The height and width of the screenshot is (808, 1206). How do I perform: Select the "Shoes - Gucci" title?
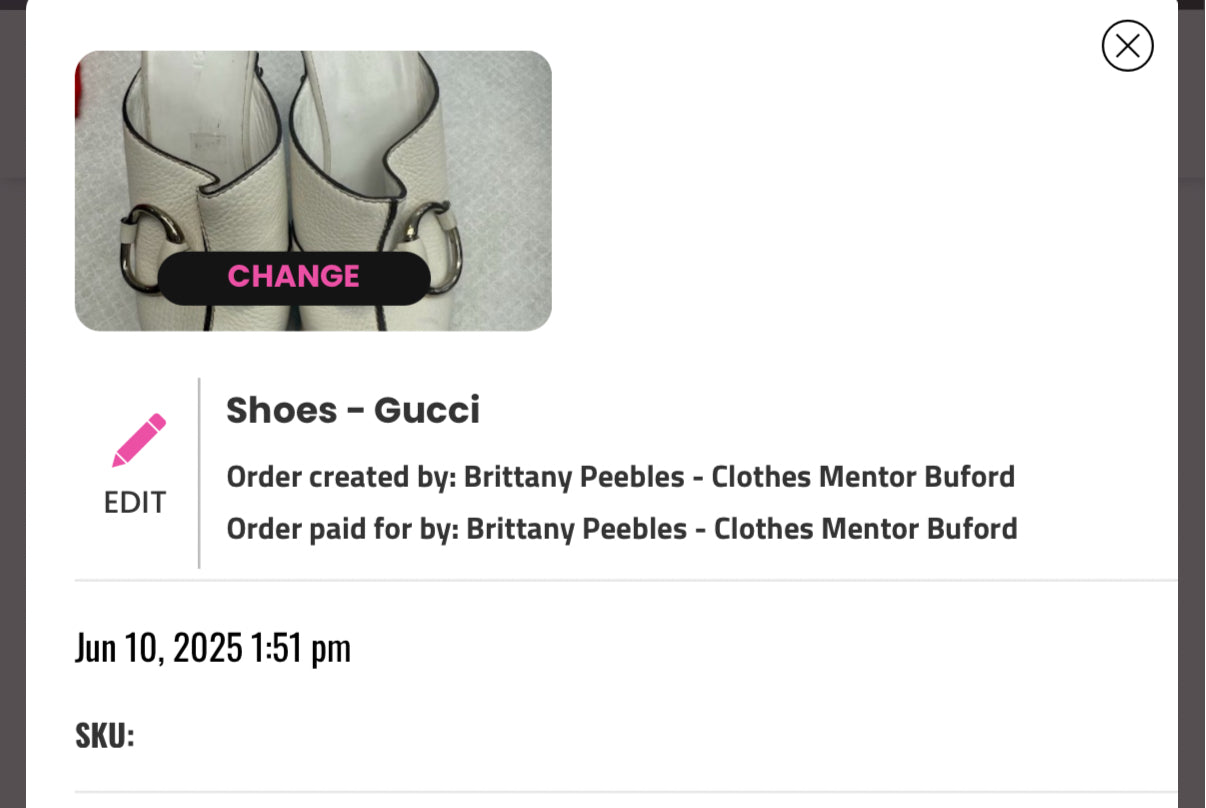[x=353, y=410]
